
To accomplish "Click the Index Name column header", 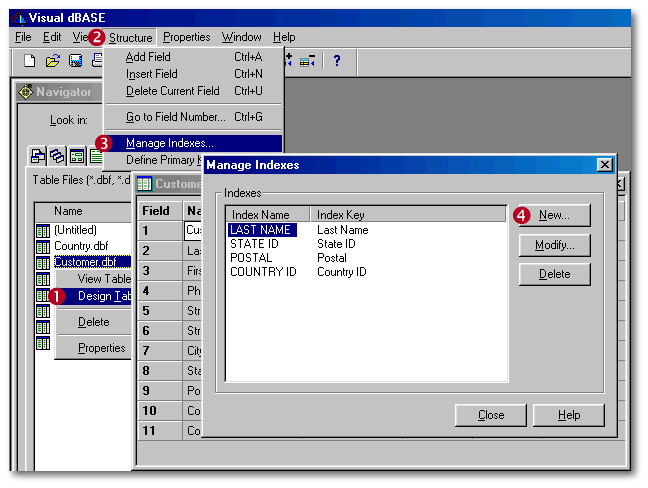I will tap(268, 215).
